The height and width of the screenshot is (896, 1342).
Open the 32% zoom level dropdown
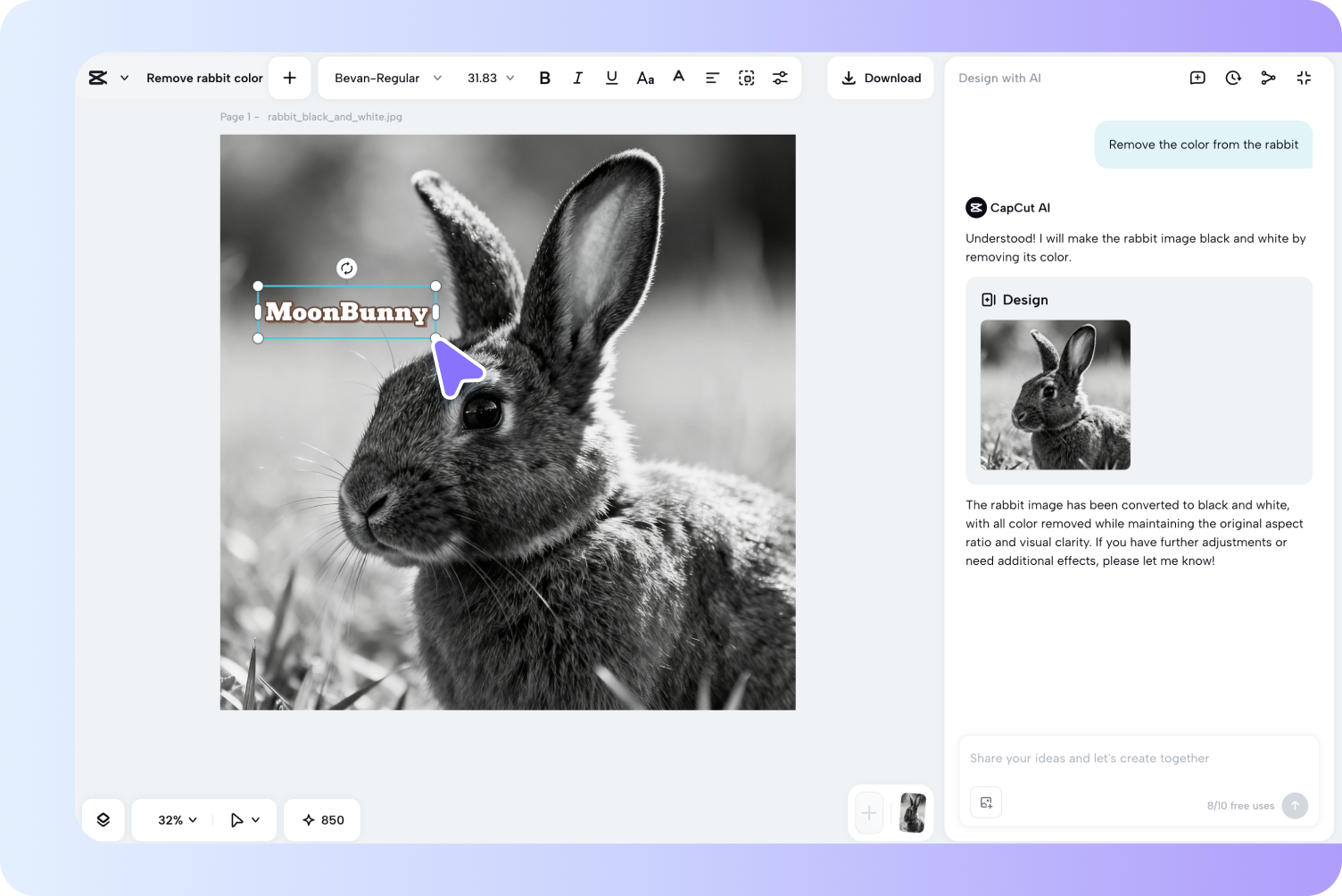click(177, 820)
